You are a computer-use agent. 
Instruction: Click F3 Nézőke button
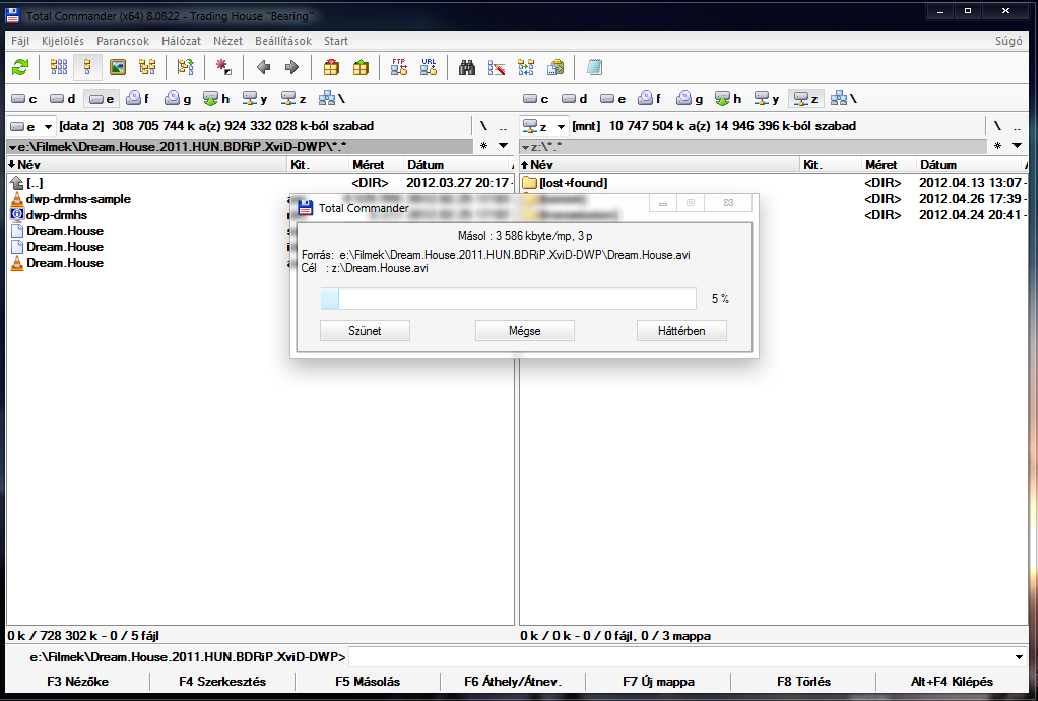(x=78, y=682)
